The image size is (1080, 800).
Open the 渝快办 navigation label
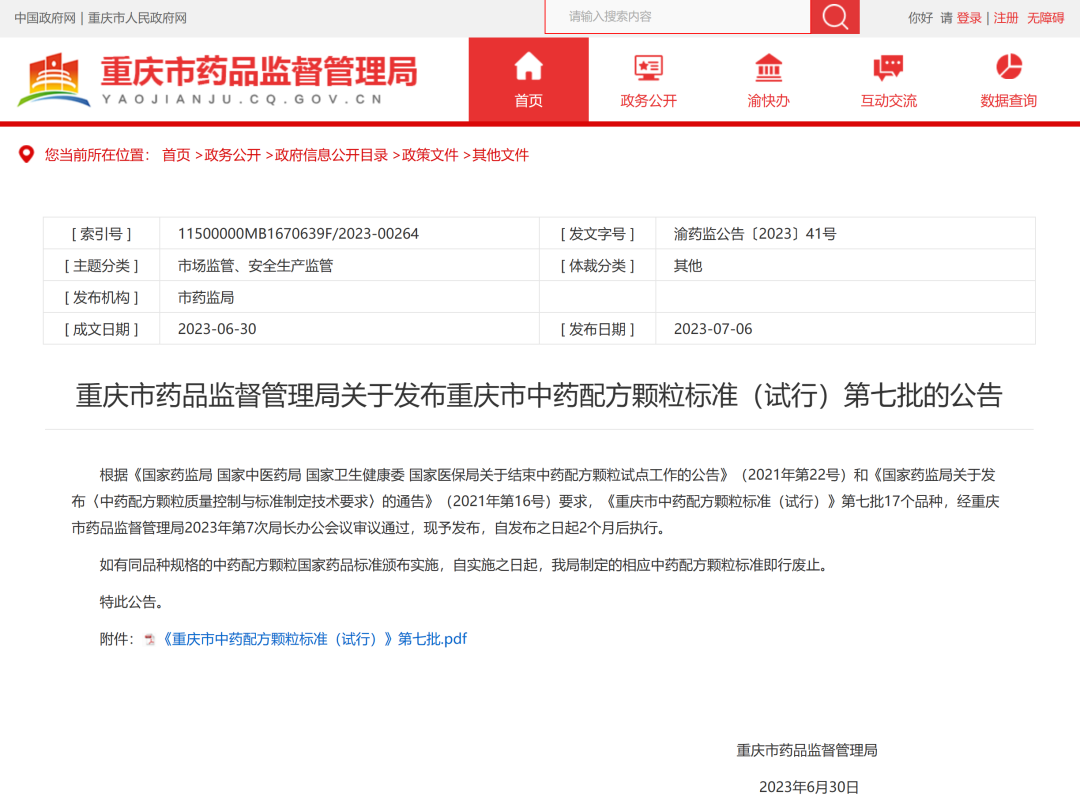pyautogui.click(x=769, y=101)
